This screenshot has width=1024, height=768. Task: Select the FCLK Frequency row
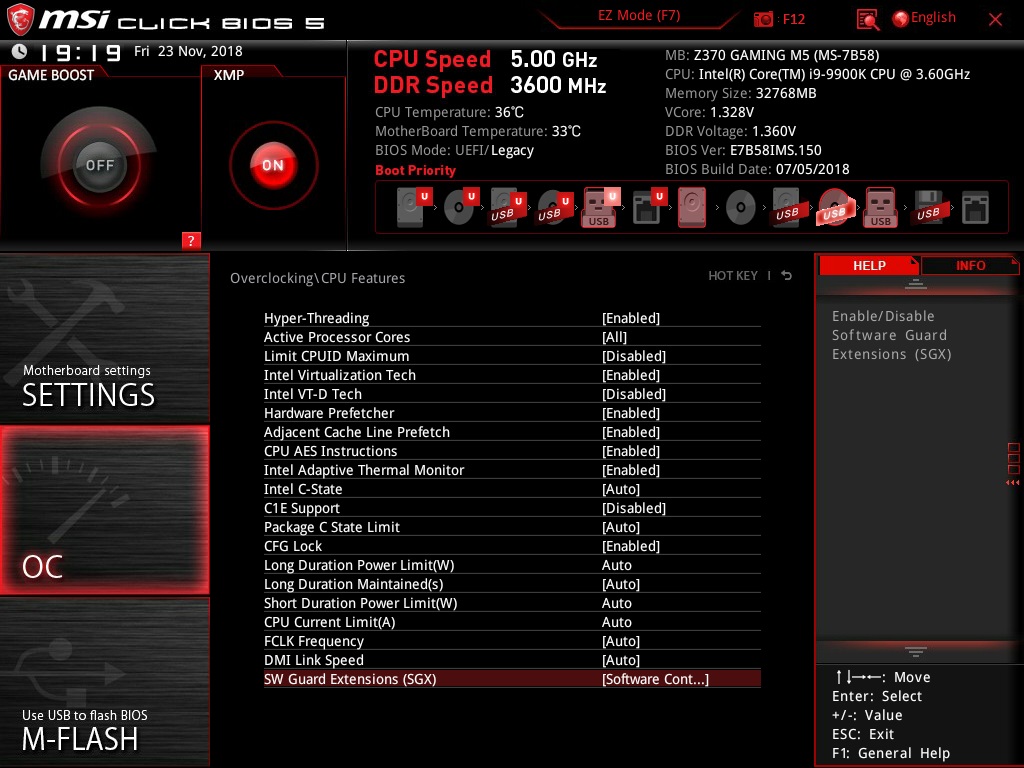coord(512,641)
